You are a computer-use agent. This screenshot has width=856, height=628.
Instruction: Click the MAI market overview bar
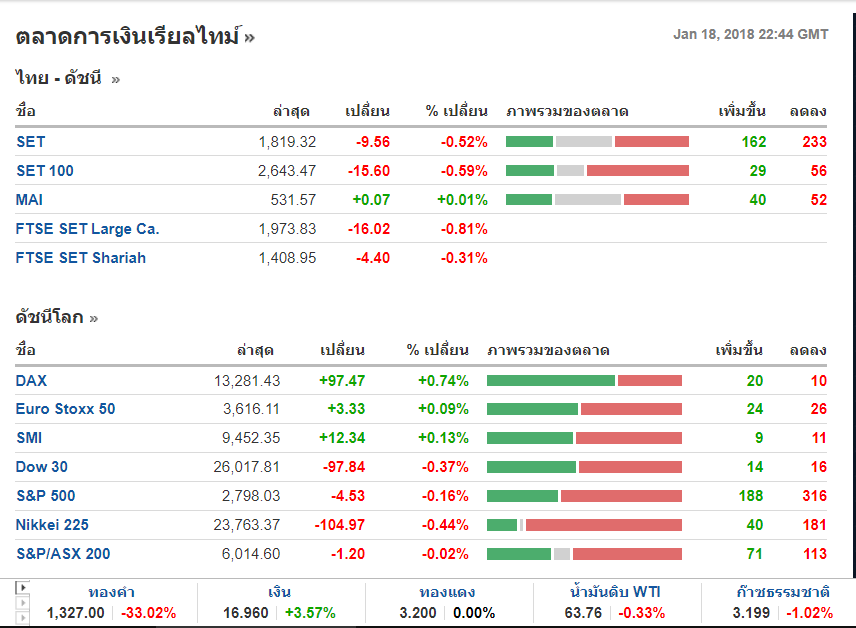click(x=597, y=200)
